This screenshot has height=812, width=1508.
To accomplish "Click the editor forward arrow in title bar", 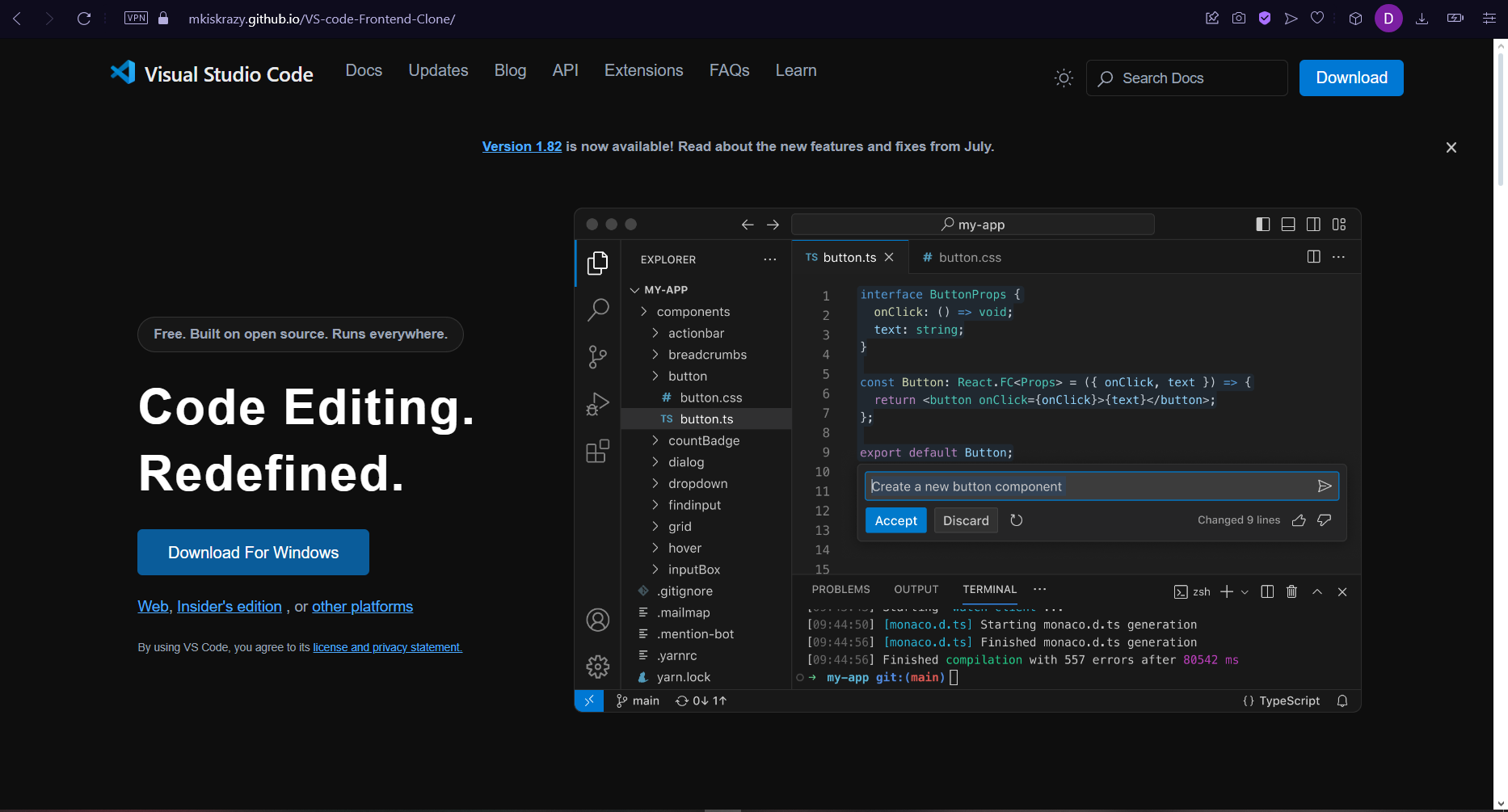I will click(773, 225).
